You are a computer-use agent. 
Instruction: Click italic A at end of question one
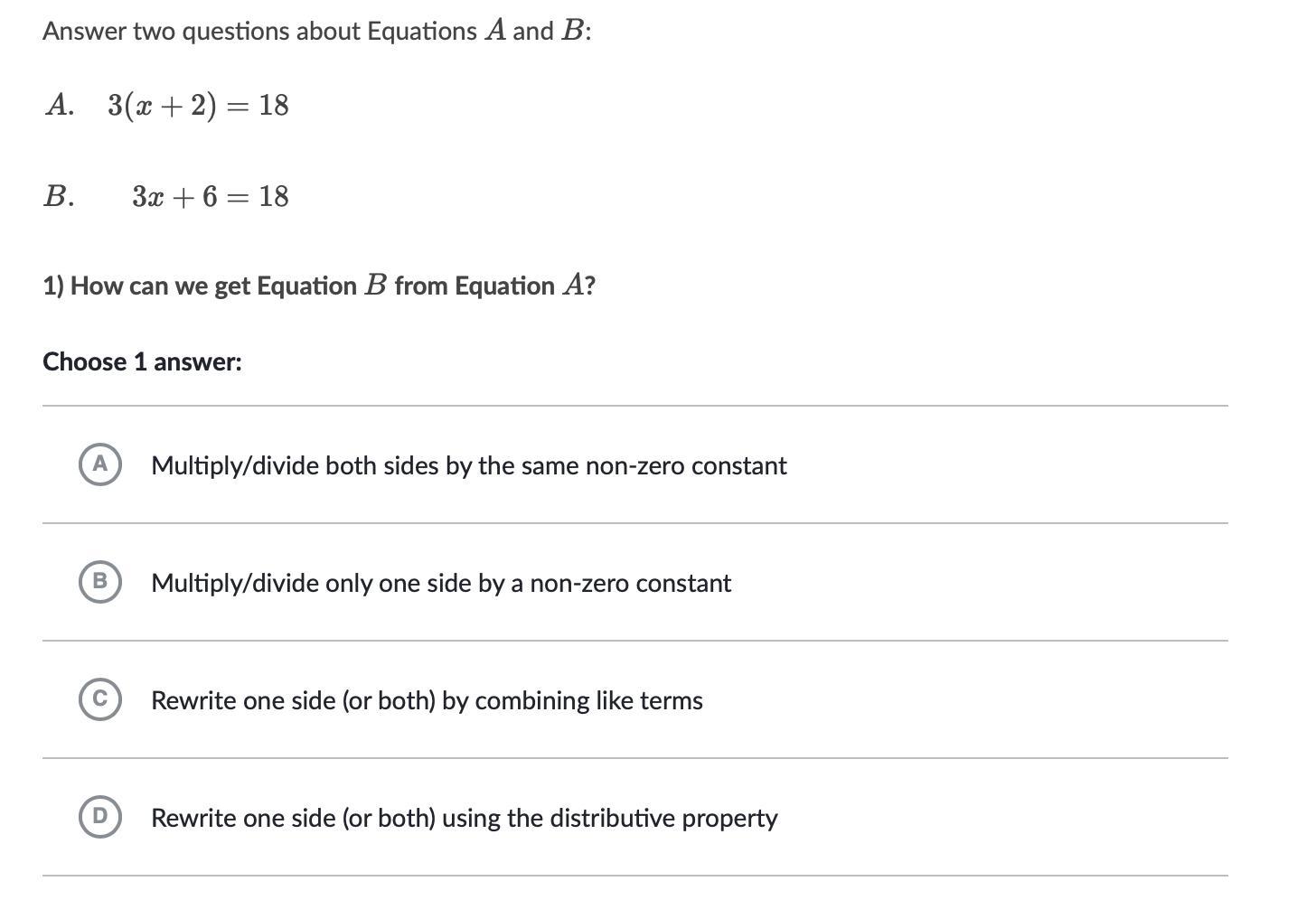click(572, 286)
